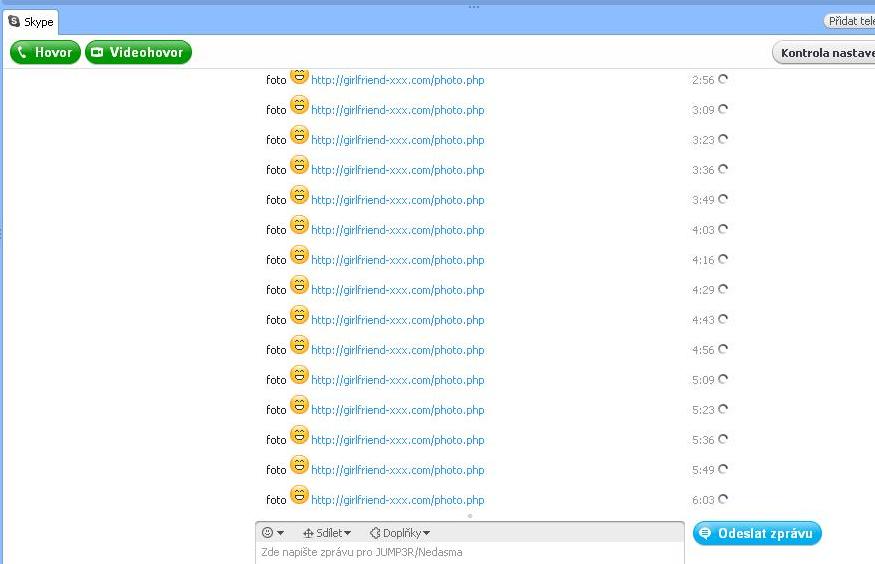Click the pending status icon beside 3:36

(723, 169)
